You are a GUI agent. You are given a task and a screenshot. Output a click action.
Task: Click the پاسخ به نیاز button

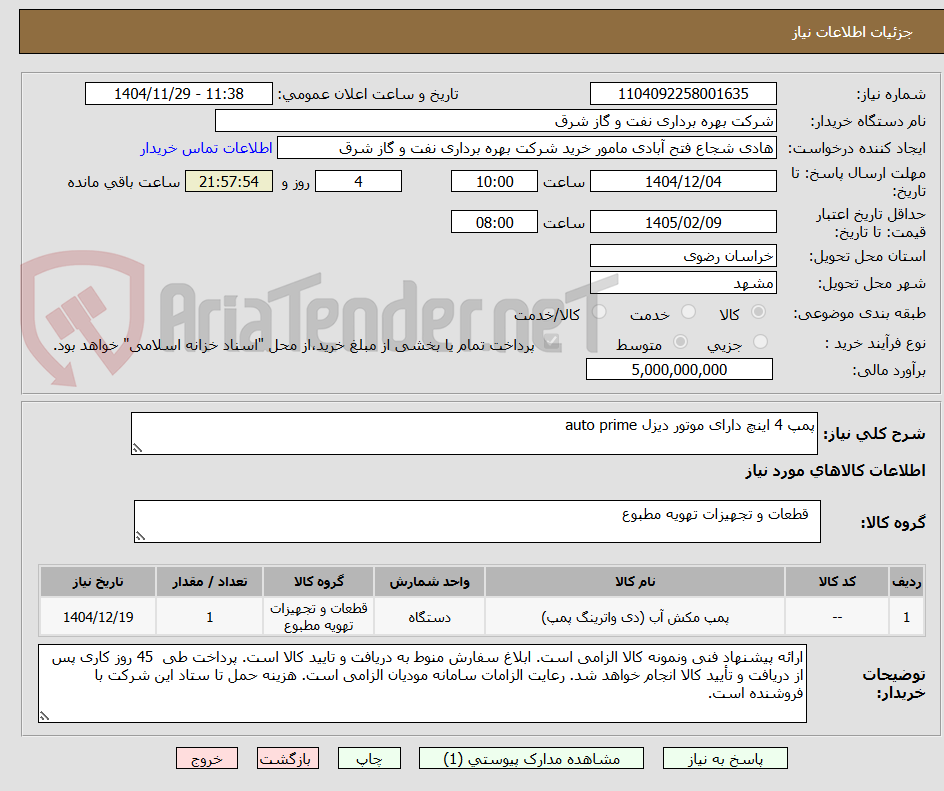pyautogui.click(x=725, y=758)
